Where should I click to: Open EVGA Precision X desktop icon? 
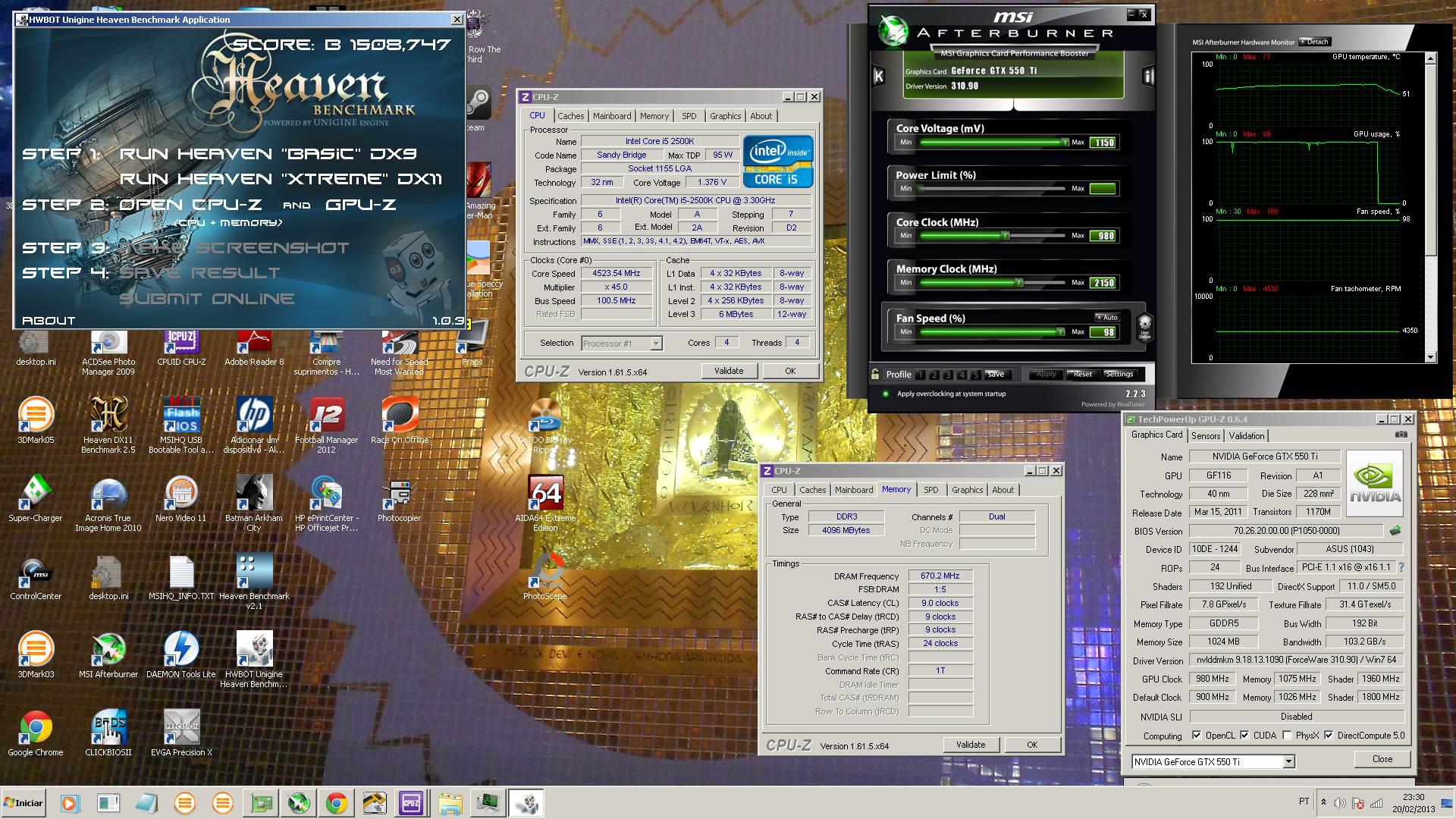181,732
